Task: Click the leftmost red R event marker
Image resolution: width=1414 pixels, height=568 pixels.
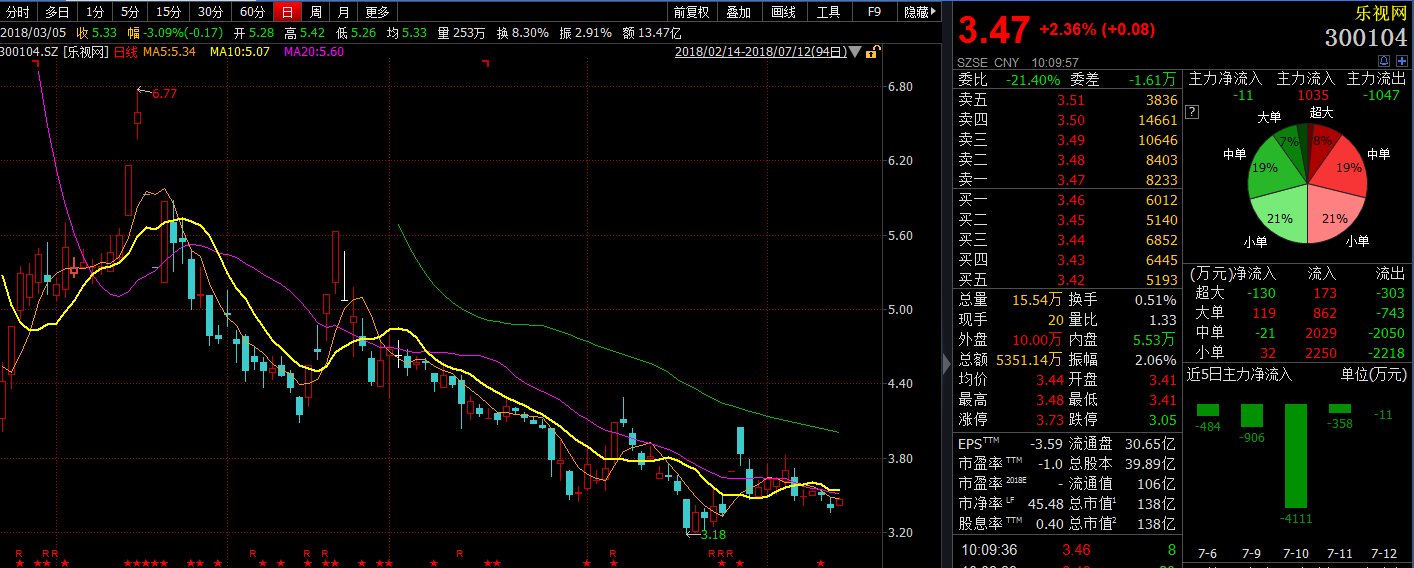Action: pos(18,554)
